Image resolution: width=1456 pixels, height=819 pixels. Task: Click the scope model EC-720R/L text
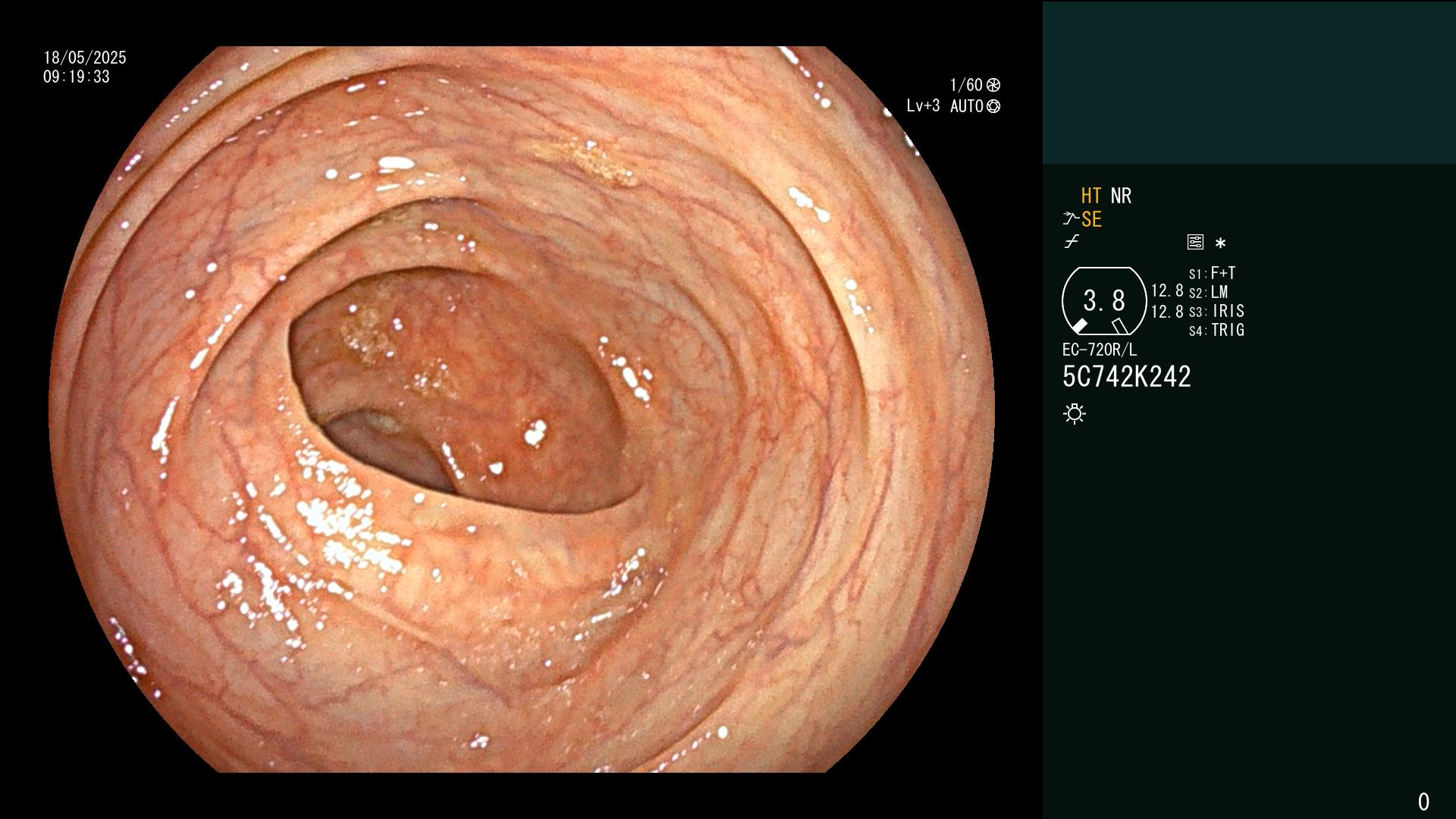point(1100,350)
